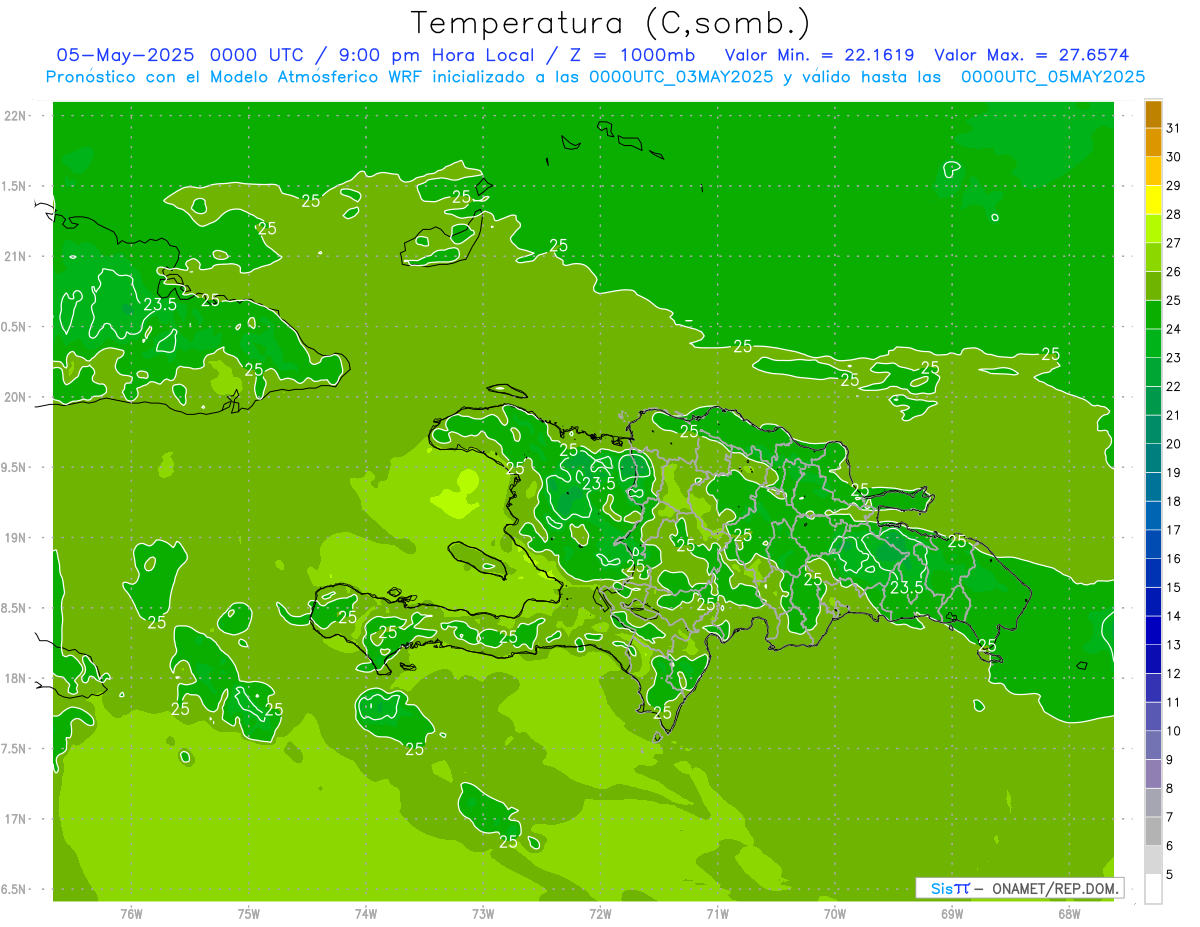Click the gray swatch between 6 and 7
Viewport: 1200px width, 927px height.
[1153, 832]
